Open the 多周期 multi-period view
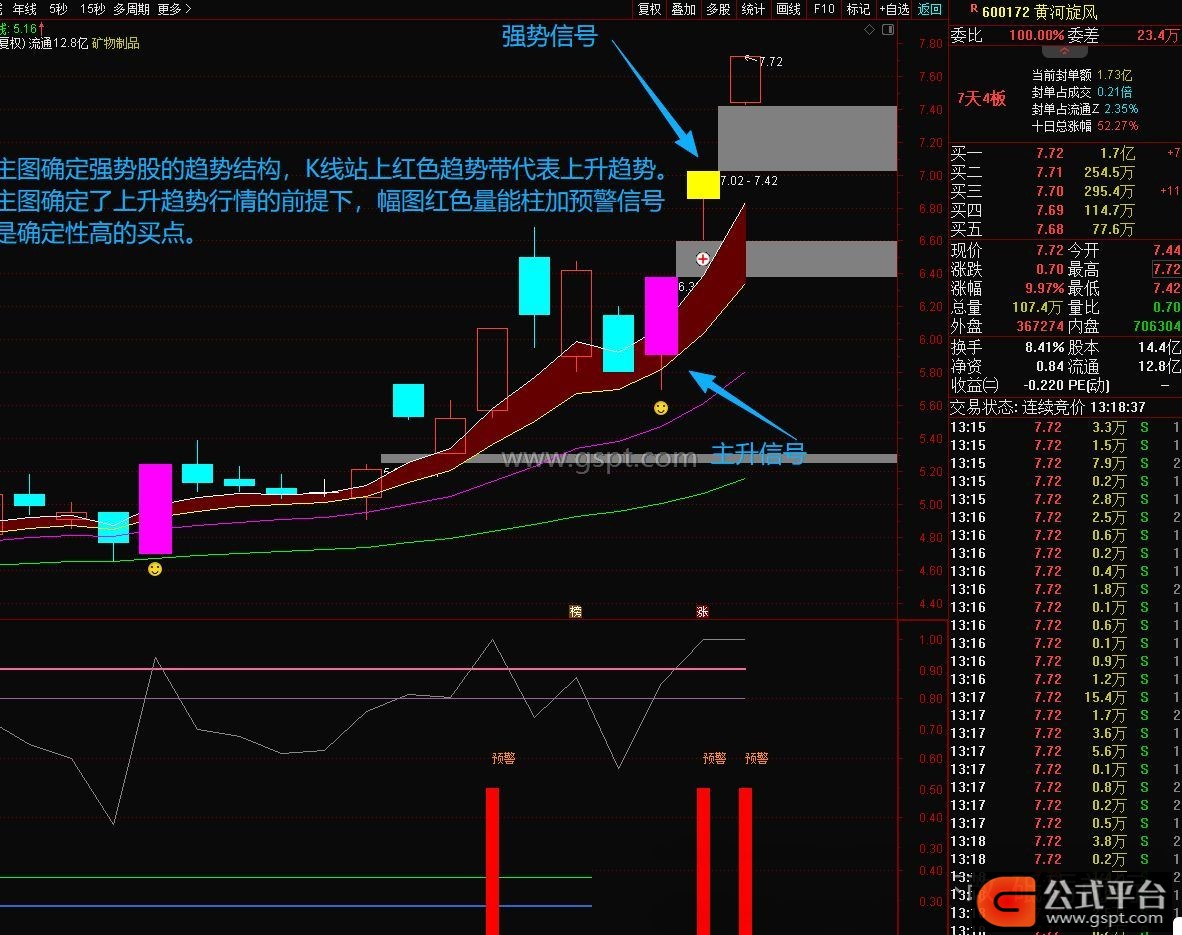 click(131, 9)
